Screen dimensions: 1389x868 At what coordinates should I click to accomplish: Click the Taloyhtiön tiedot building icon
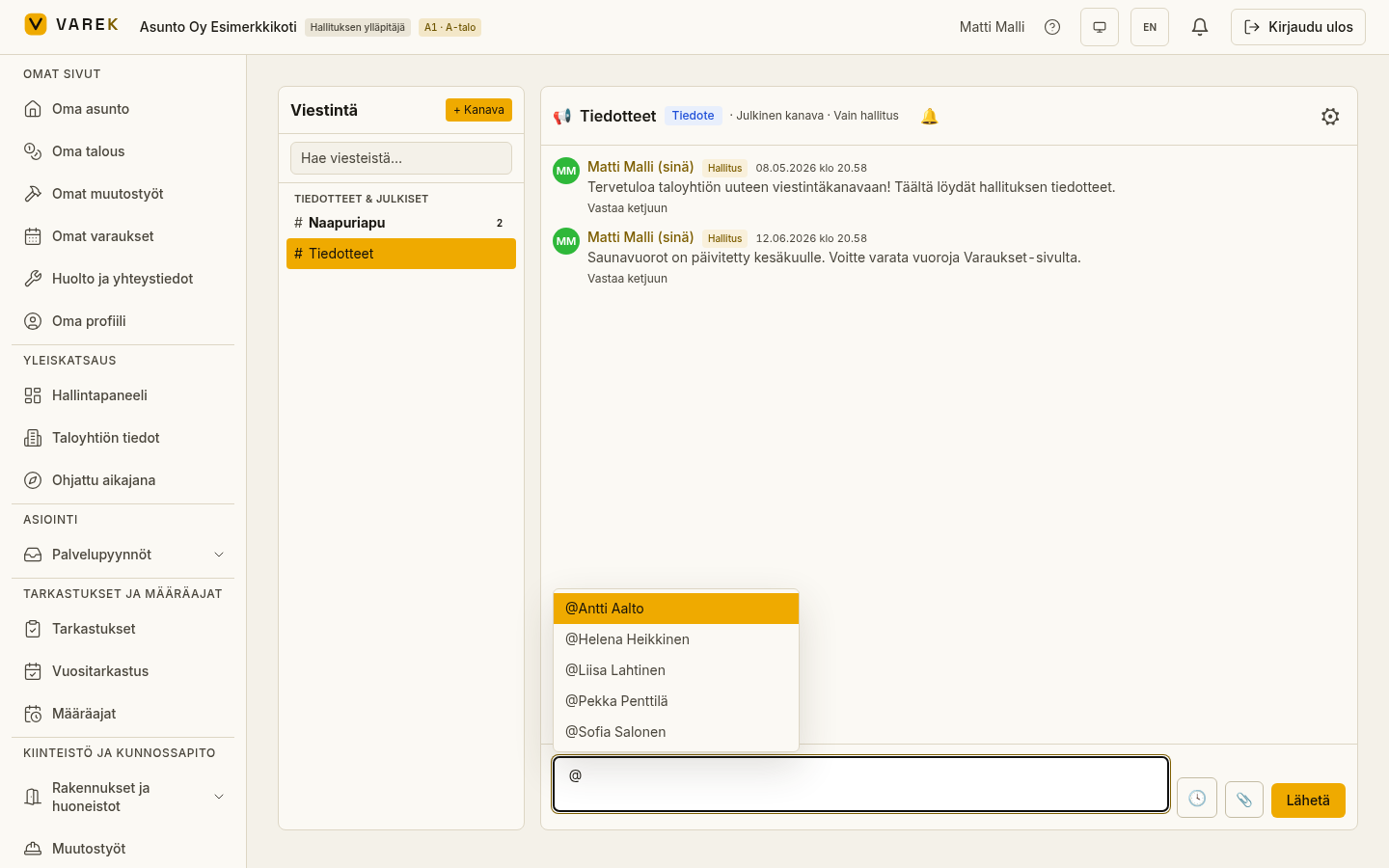[x=33, y=438]
